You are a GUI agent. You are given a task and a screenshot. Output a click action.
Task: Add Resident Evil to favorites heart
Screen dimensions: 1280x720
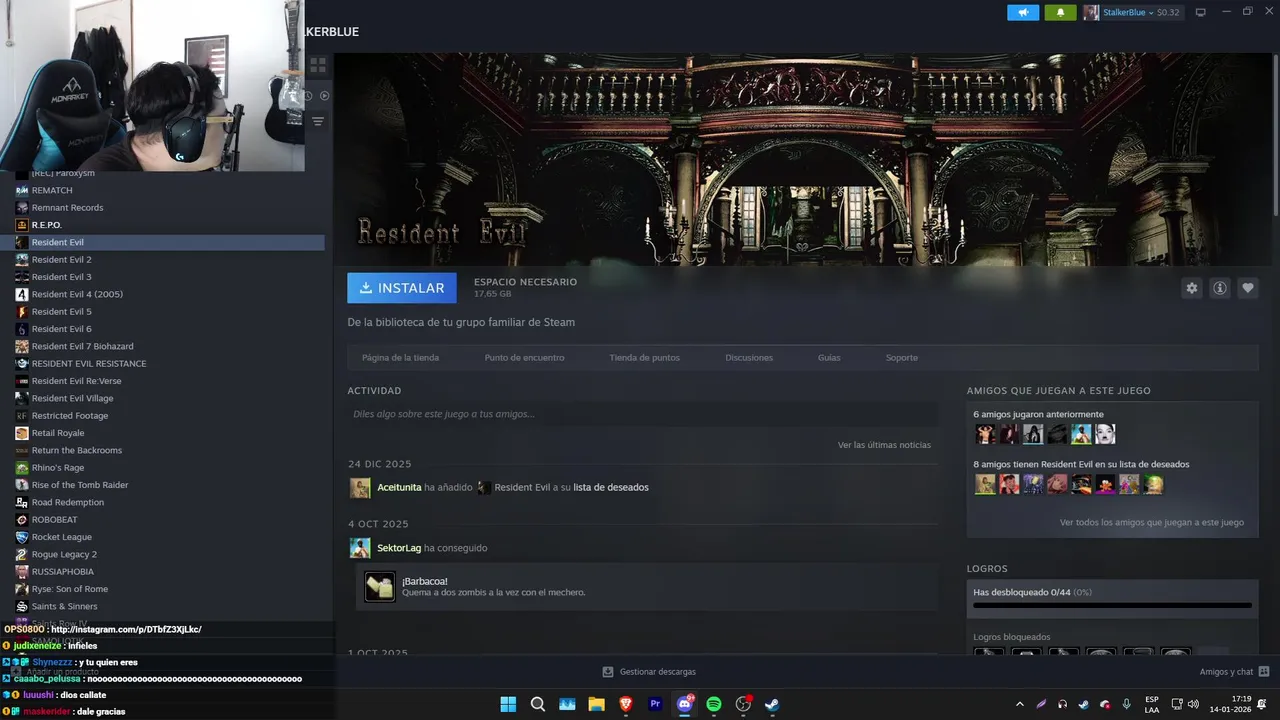[1248, 288]
